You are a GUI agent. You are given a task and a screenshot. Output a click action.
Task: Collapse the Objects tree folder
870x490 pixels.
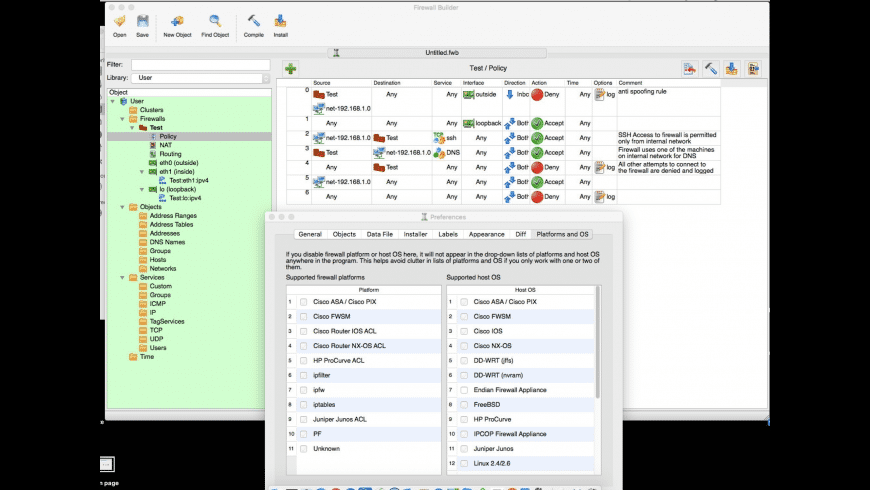(123, 207)
